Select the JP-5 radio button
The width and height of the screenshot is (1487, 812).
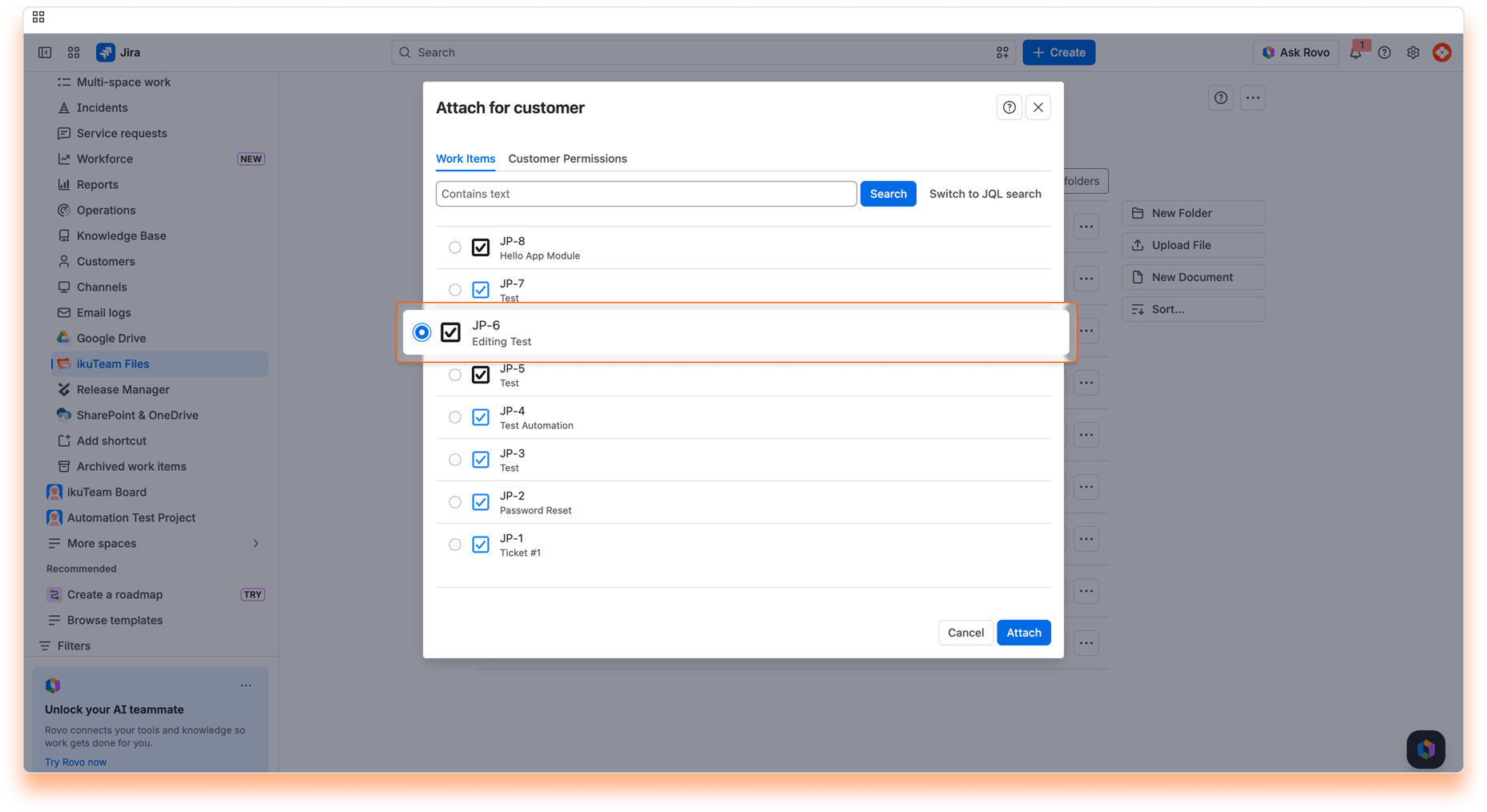(455, 375)
